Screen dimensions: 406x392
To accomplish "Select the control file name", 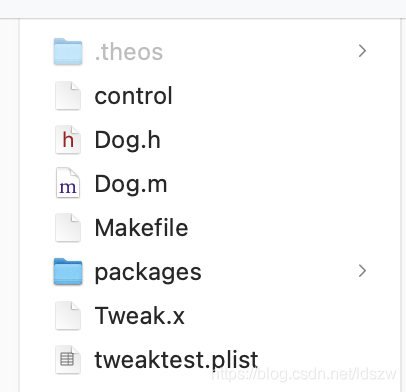I will 133,96.
